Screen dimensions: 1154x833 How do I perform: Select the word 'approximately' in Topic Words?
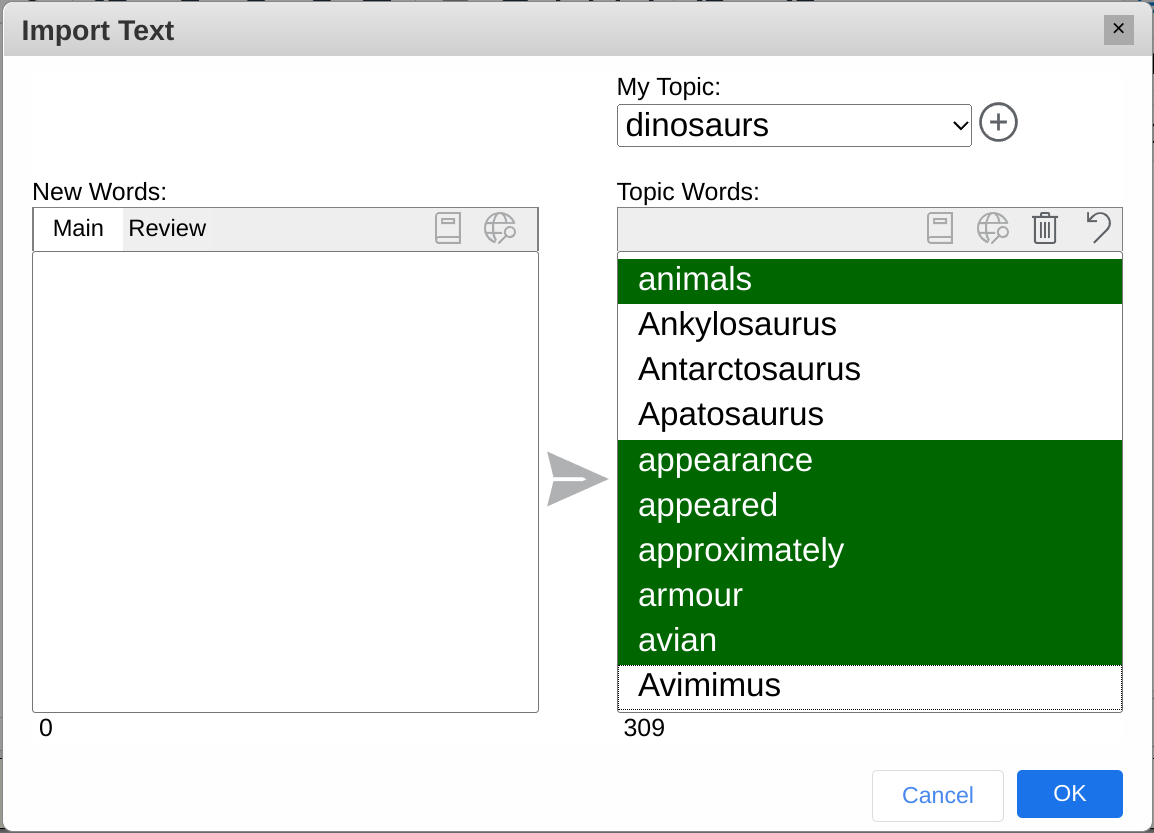pyautogui.click(x=870, y=551)
